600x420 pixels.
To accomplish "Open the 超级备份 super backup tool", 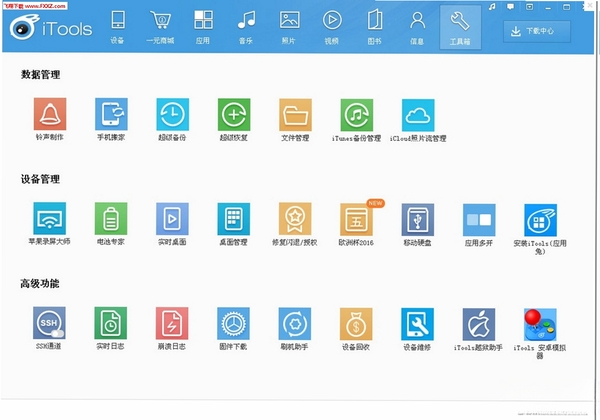I will click(173, 114).
